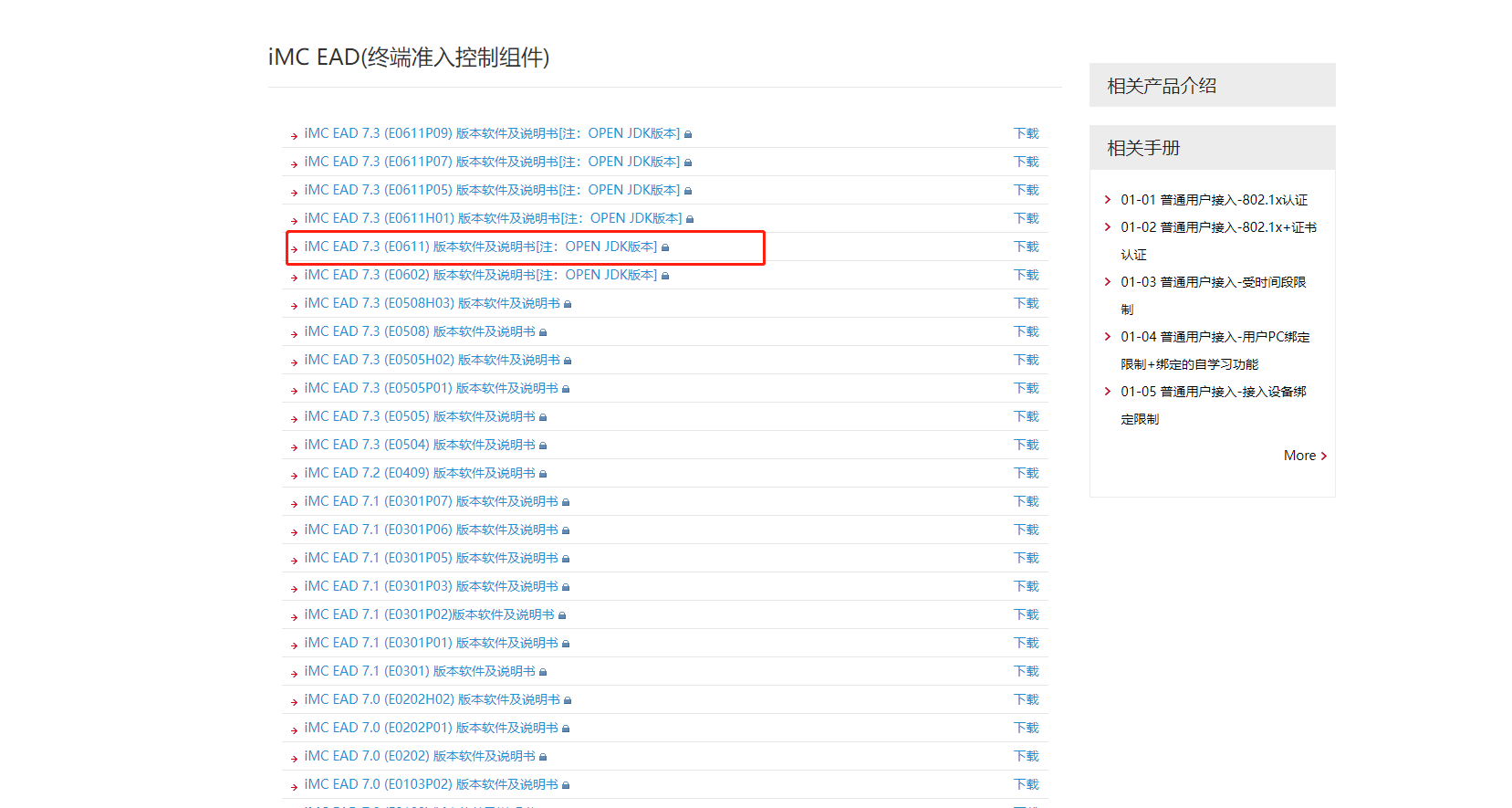The image size is (1512, 808).
Task: Download the iMC EAD 7.3 (E0611) package
Action: 1027,247
